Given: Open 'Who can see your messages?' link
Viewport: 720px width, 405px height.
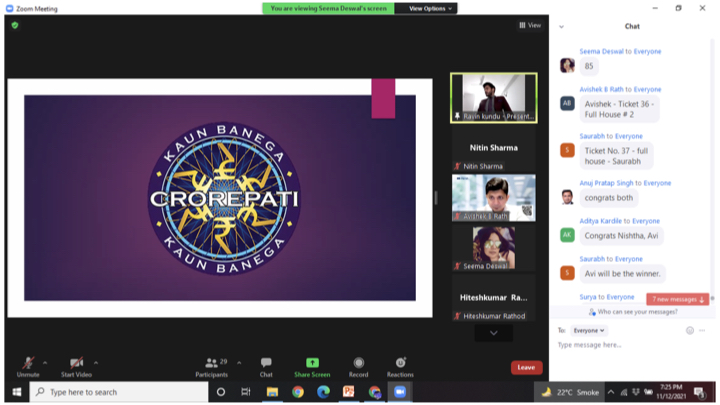Looking at the screenshot, I should (x=633, y=312).
